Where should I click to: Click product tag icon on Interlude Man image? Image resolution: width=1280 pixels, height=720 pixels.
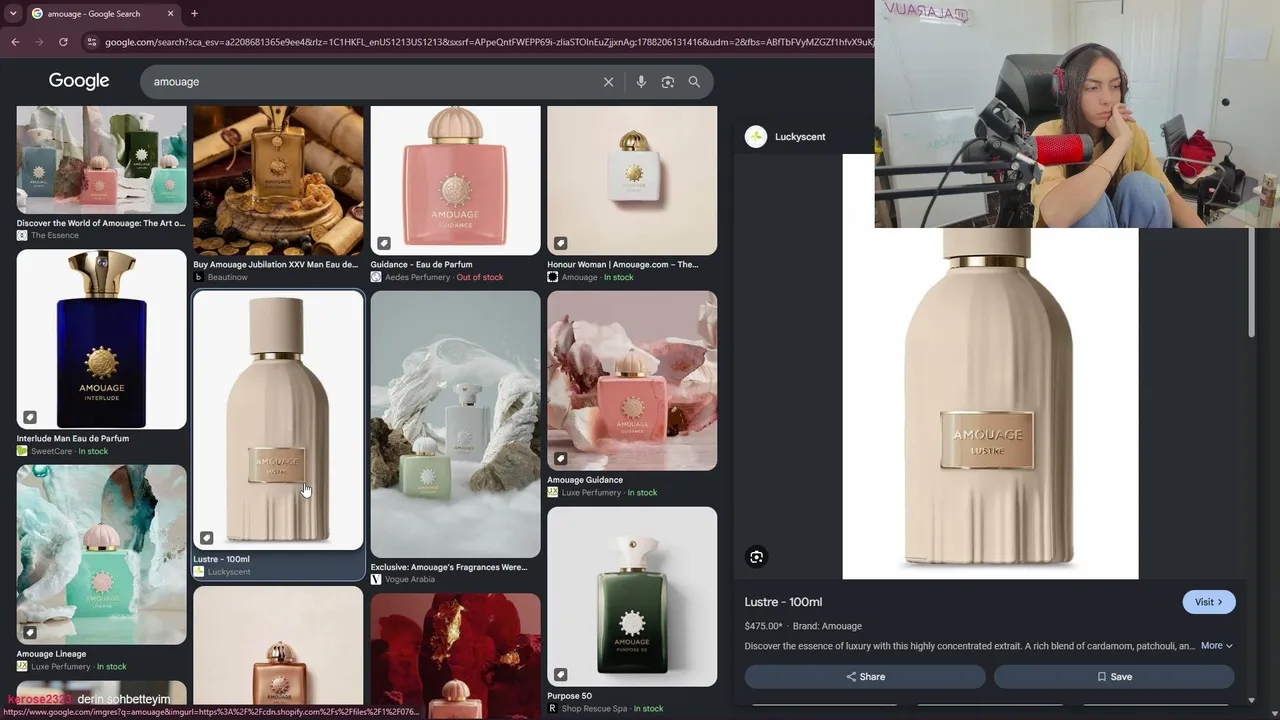(30, 417)
